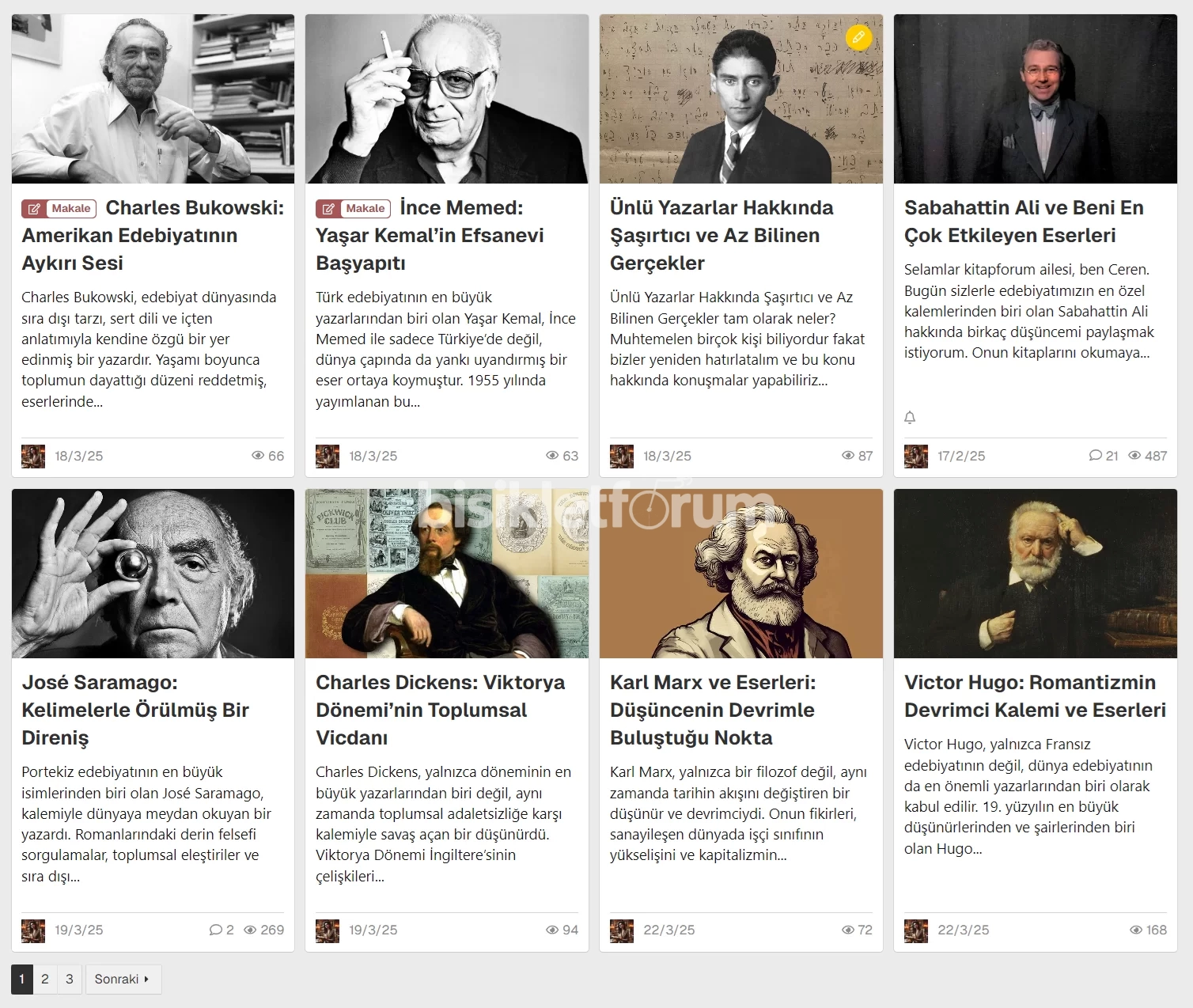Click the comment count icon on Sabahattin Ali card

click(1096, 455)
